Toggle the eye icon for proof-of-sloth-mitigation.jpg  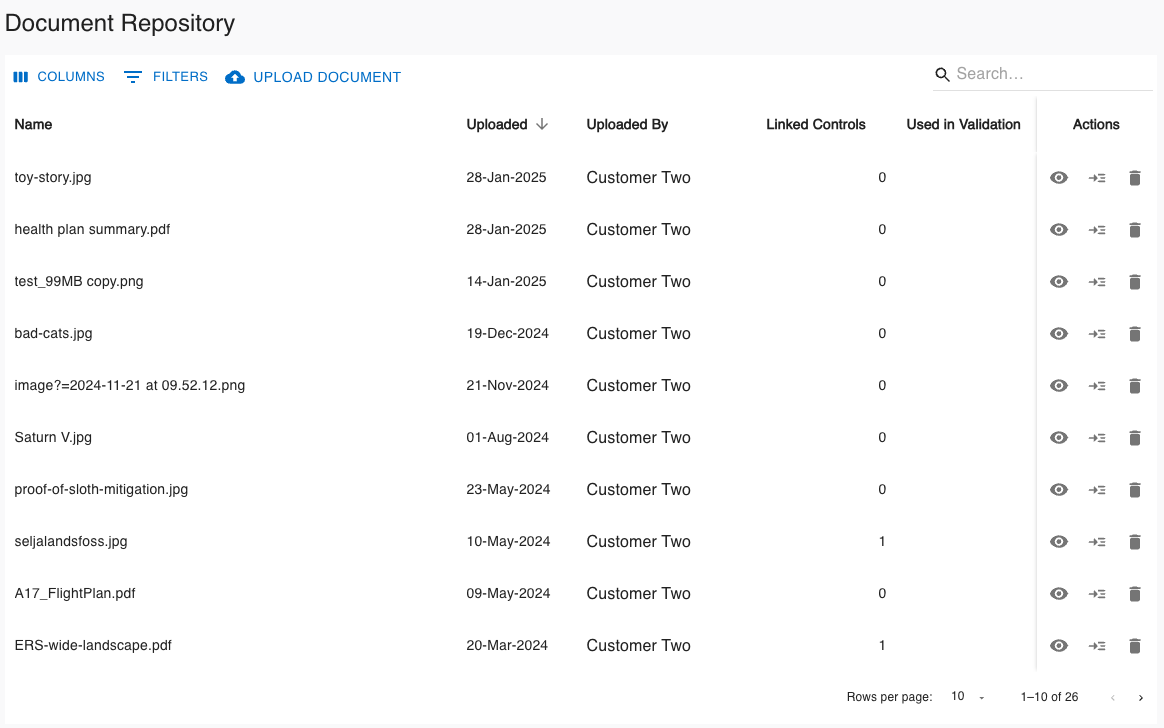[x=1058, y=489]
